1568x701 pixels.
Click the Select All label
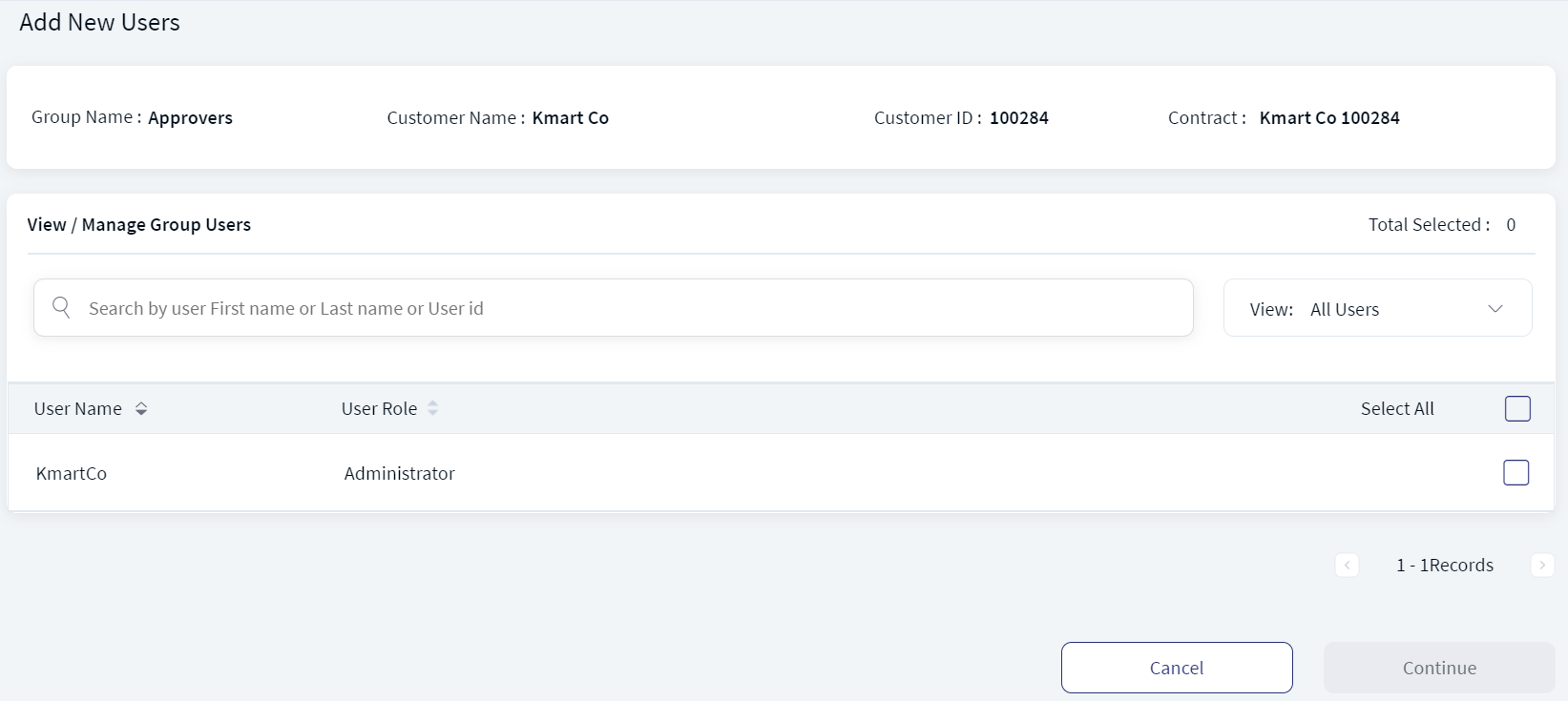click(x=1397, y=408)
